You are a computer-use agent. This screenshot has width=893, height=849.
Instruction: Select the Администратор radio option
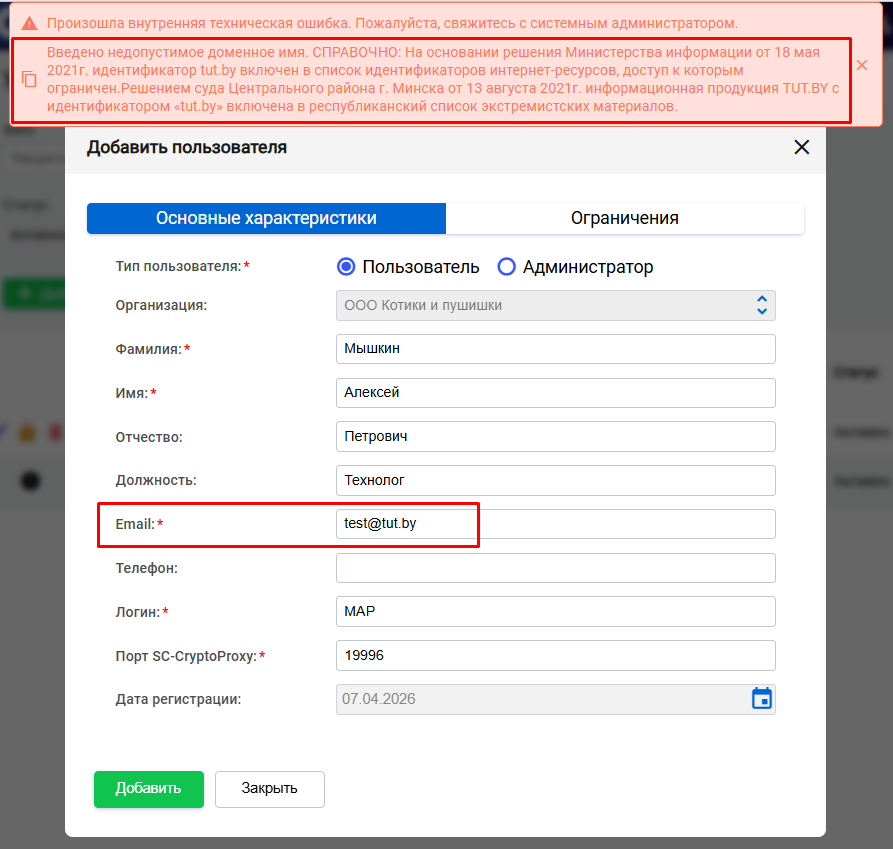tap(507, 267)
